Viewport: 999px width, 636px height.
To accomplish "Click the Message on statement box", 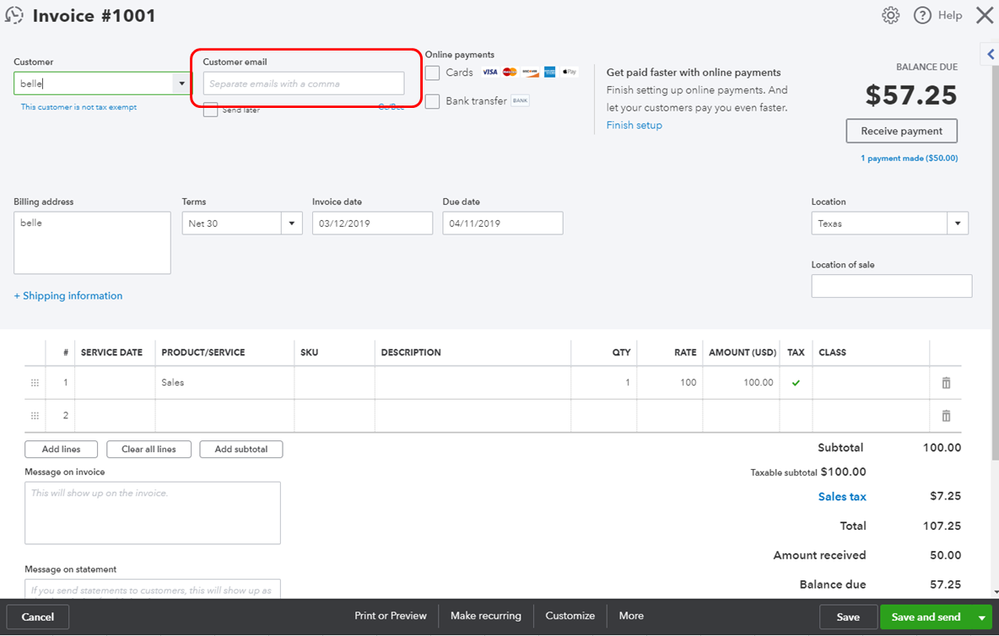I will (152, 589).
